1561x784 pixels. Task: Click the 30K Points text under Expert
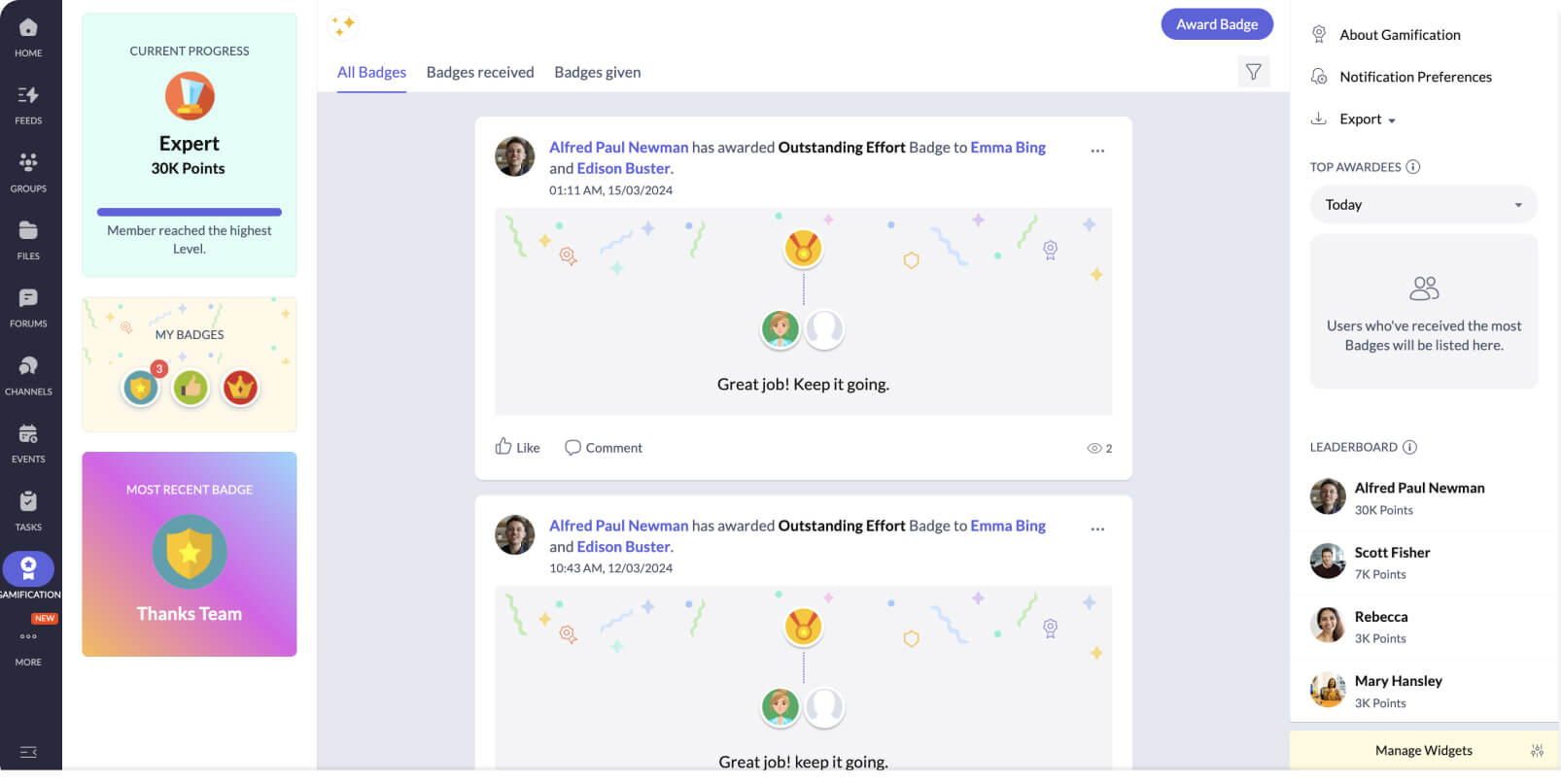coord(189,169)
